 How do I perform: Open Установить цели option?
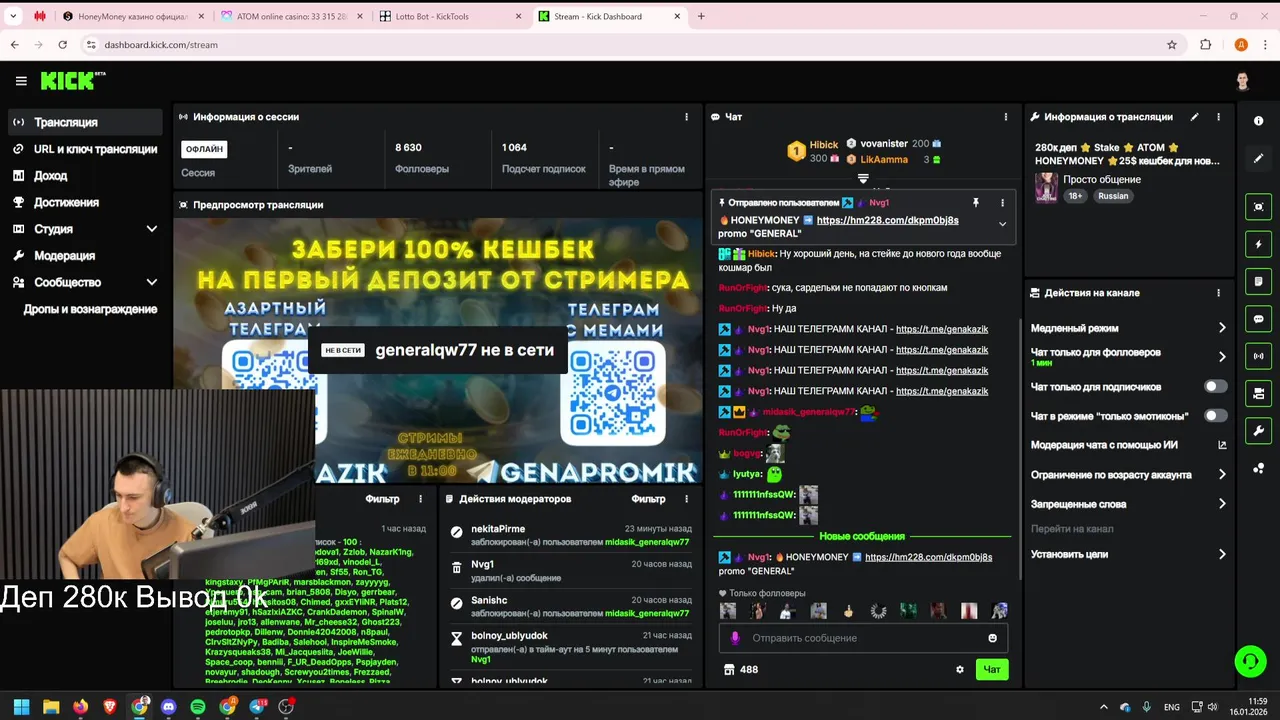[x=1128, y=554]
